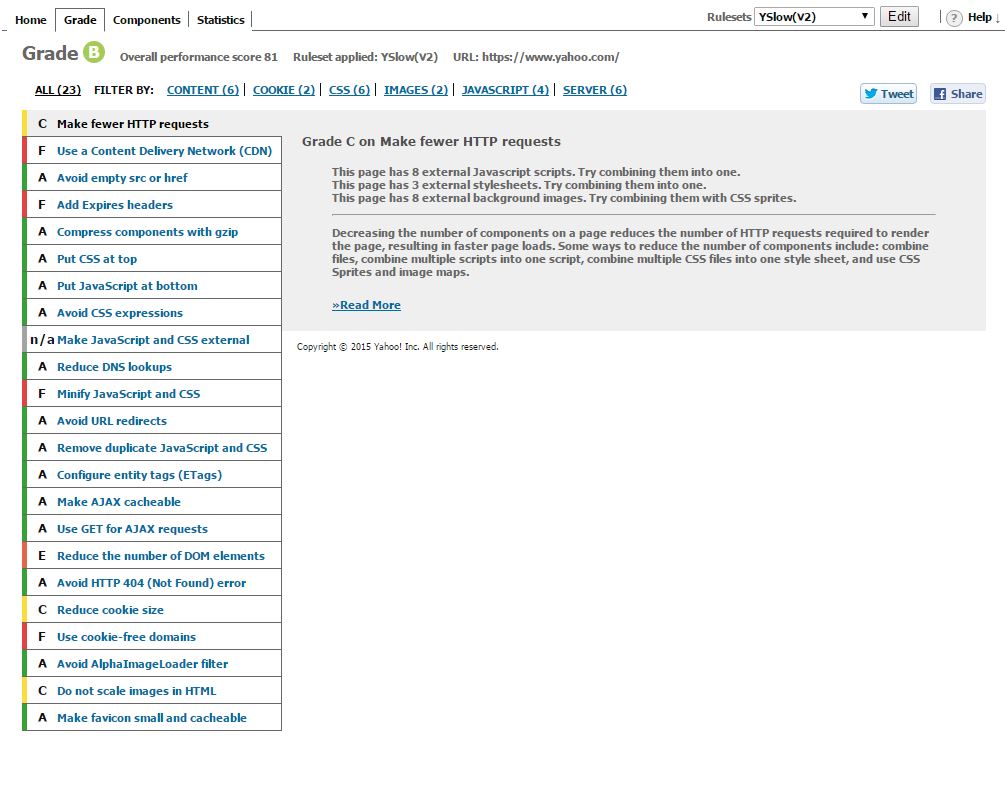Open the Avoid AlphaImageLoader filter rule
This screenshot has height=790, width=1005.
pos(153,663)
